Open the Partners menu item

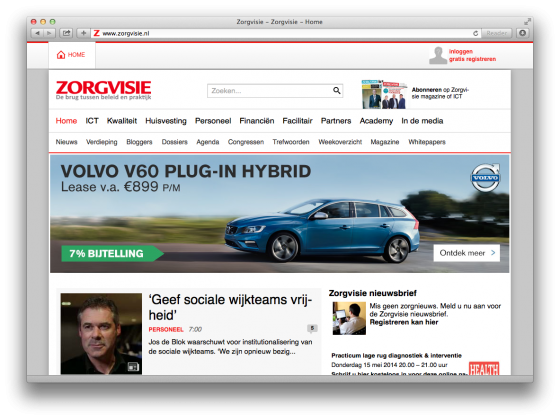336,121
